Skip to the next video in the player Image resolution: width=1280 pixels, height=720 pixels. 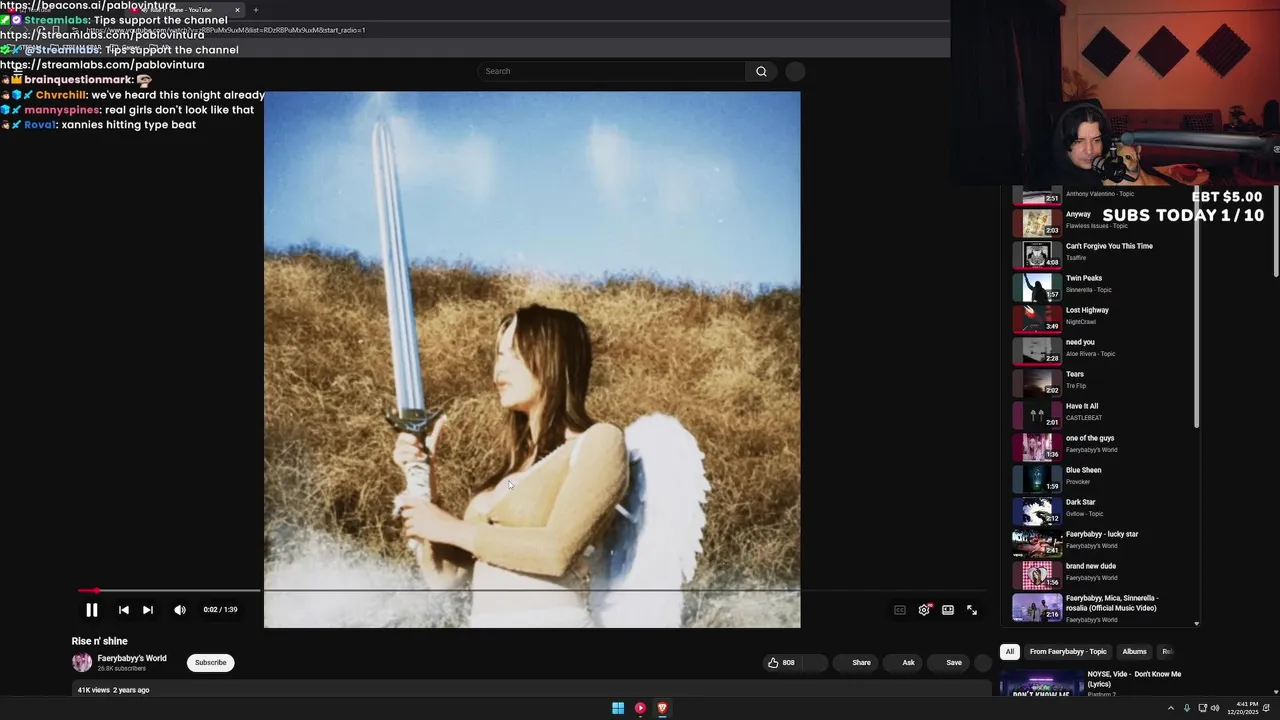[x=148, y=610]
